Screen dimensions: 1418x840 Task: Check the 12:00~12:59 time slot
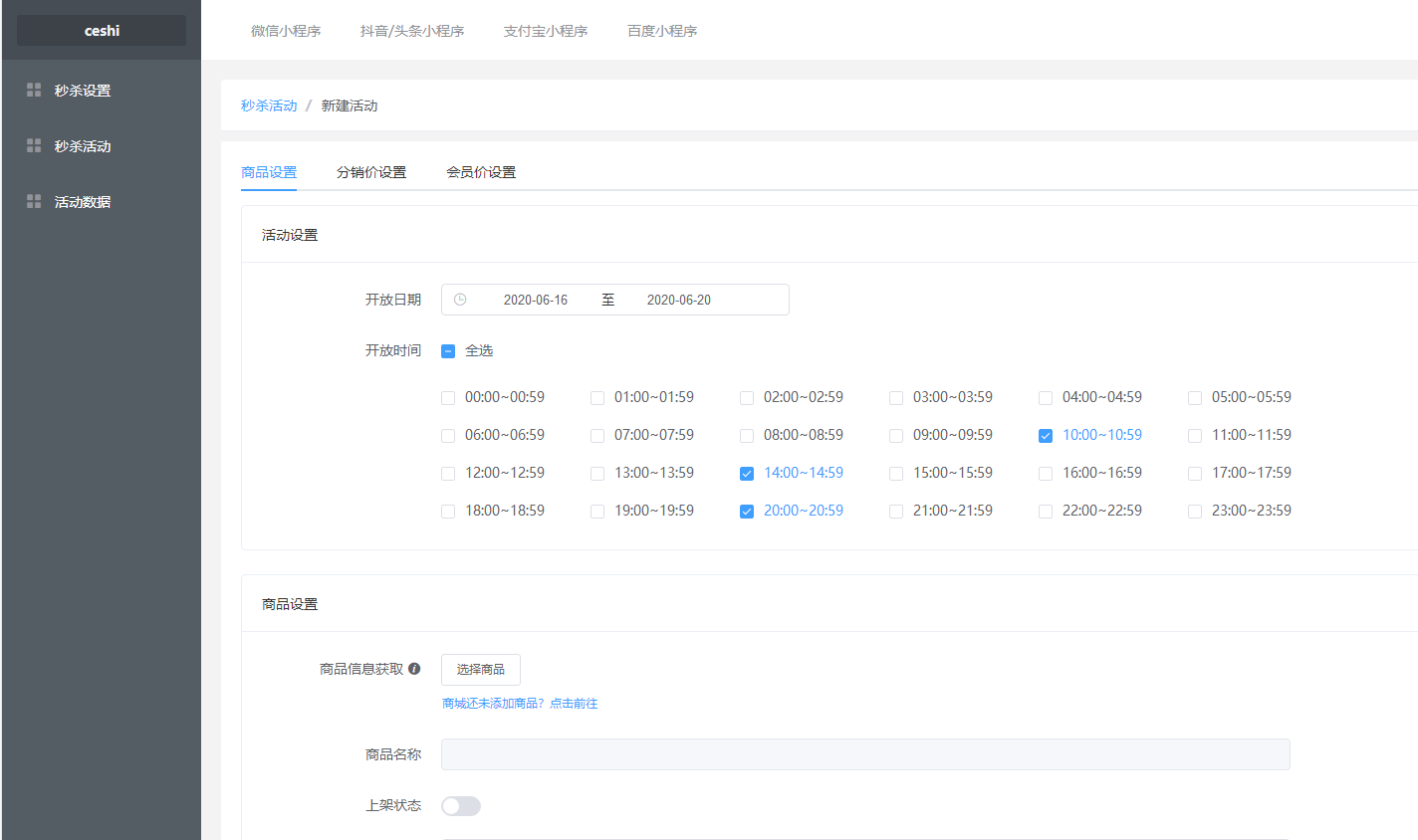coord(448,474)
